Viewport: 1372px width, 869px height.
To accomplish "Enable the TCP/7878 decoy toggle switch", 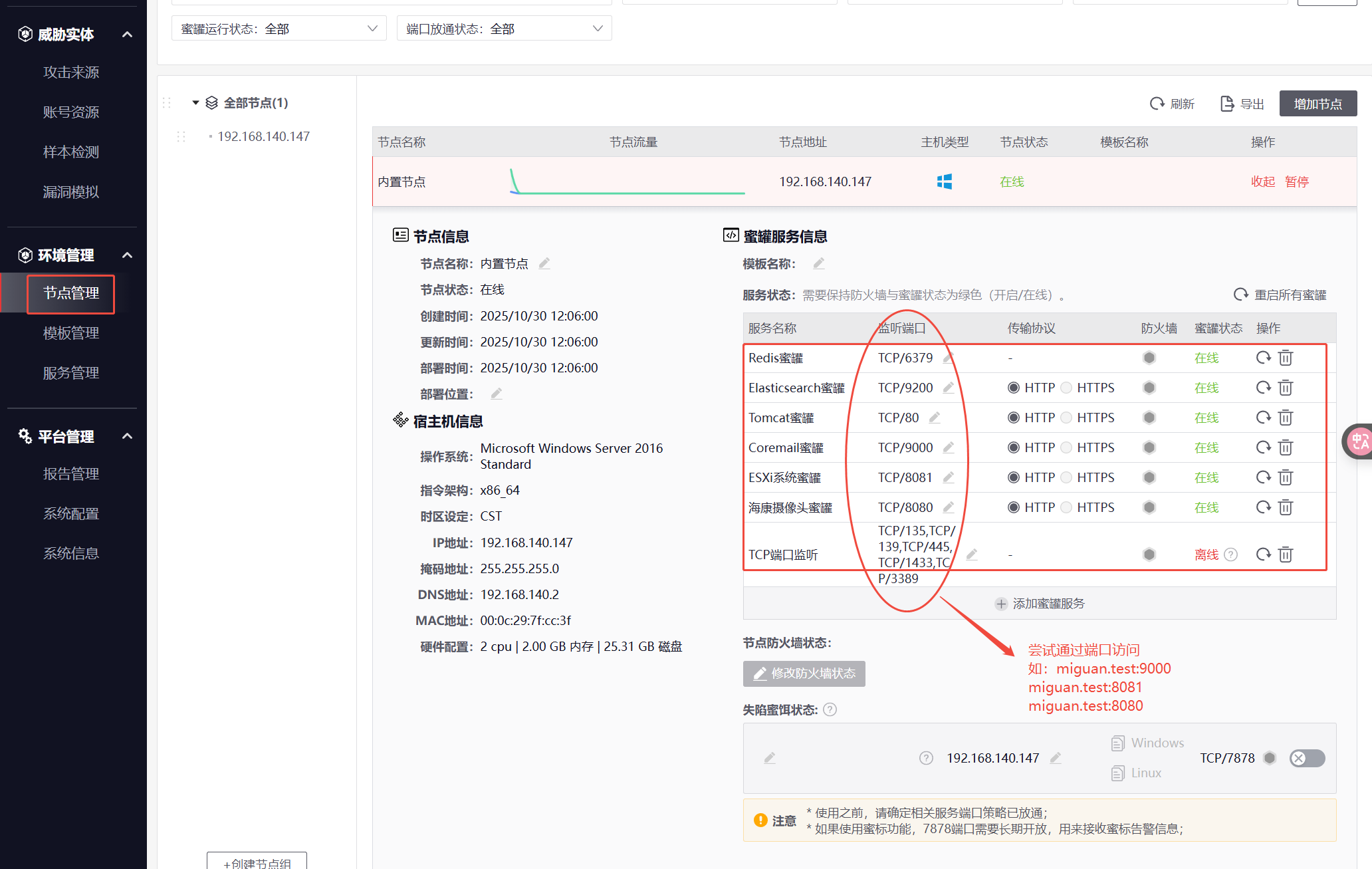I will pyautogui.click(x=1307, y=758).
